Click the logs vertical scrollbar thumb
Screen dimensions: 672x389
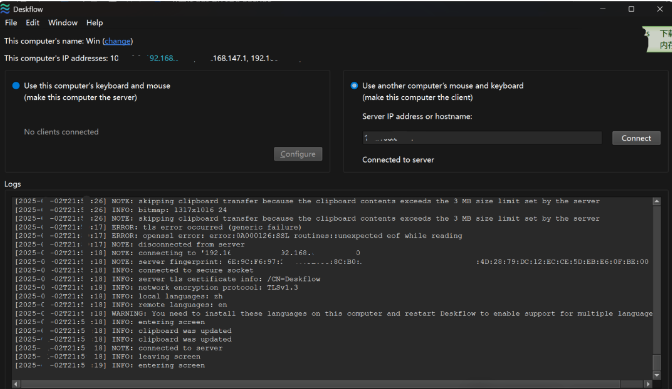tap(656, 362)
